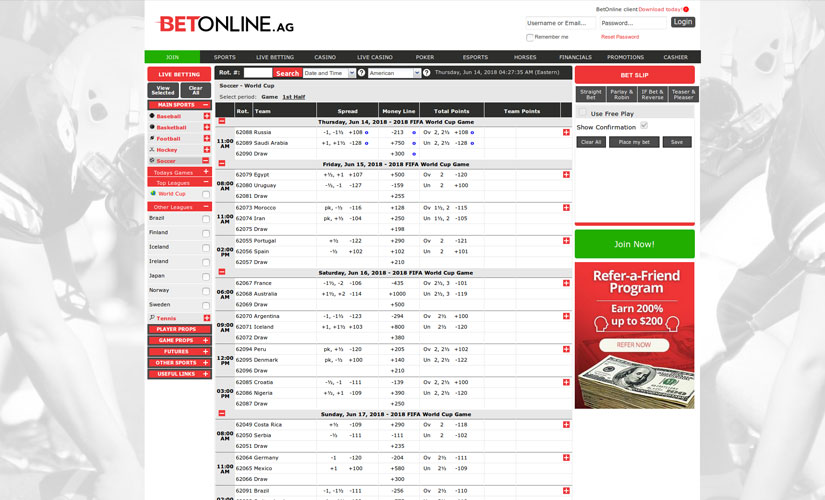Expand the Football sport plus icon
825x500 pixels.
coord(206,138)
